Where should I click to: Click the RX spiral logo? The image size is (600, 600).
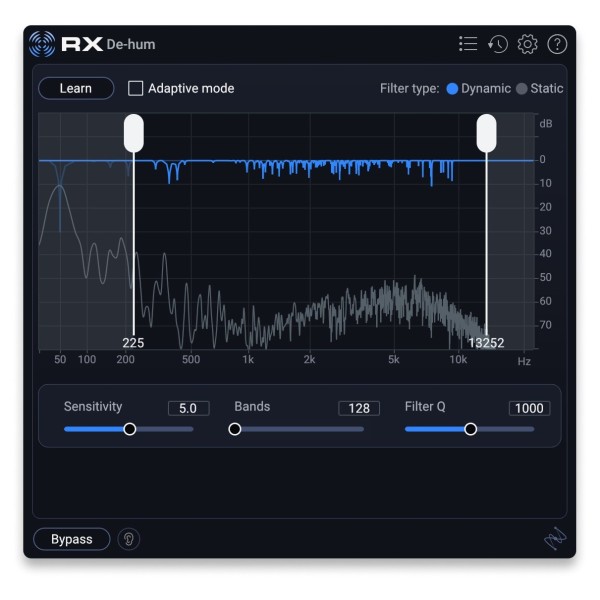coord(42,44)
